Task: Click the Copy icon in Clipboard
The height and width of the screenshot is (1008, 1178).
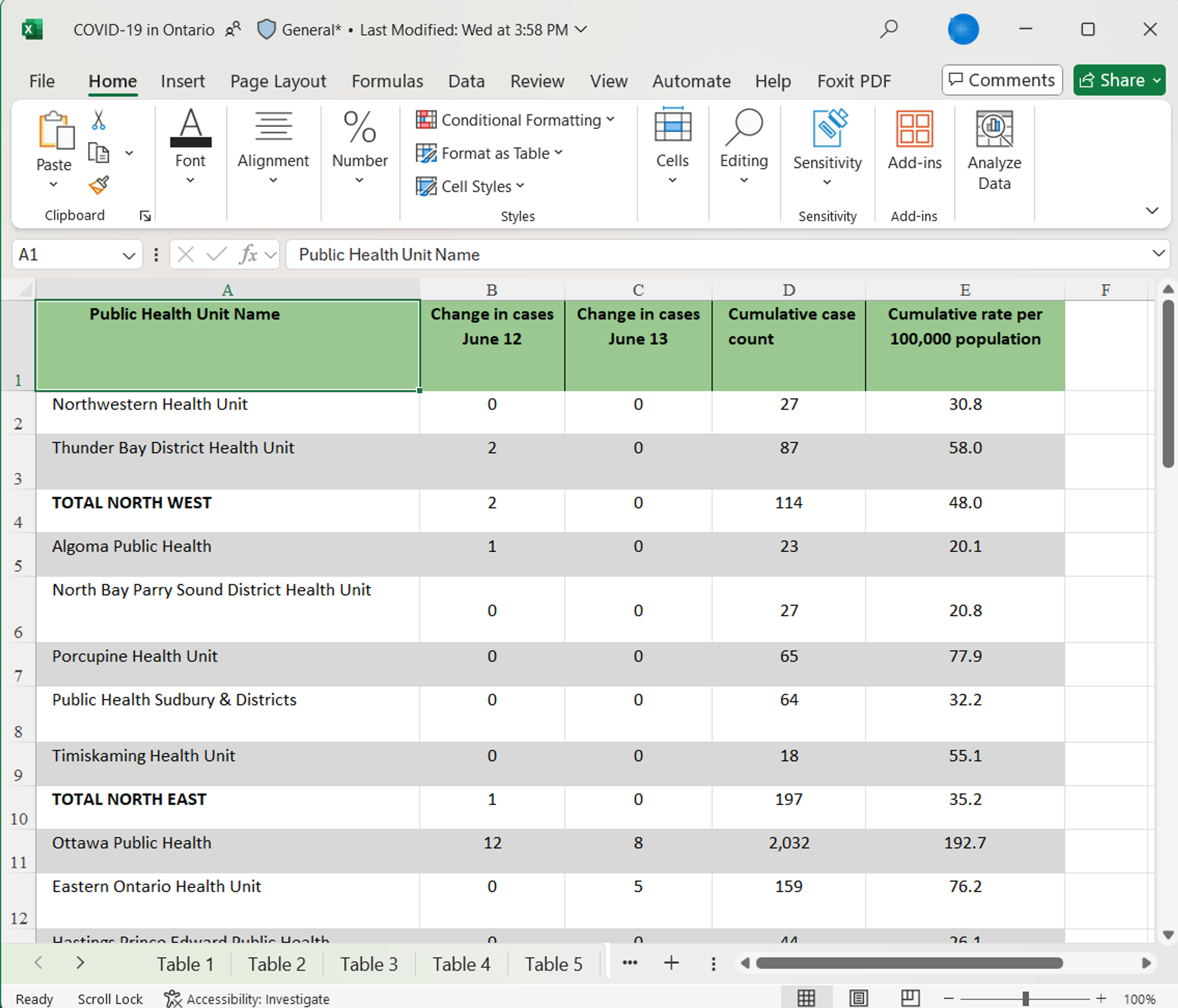Action: tap(98, 153)
